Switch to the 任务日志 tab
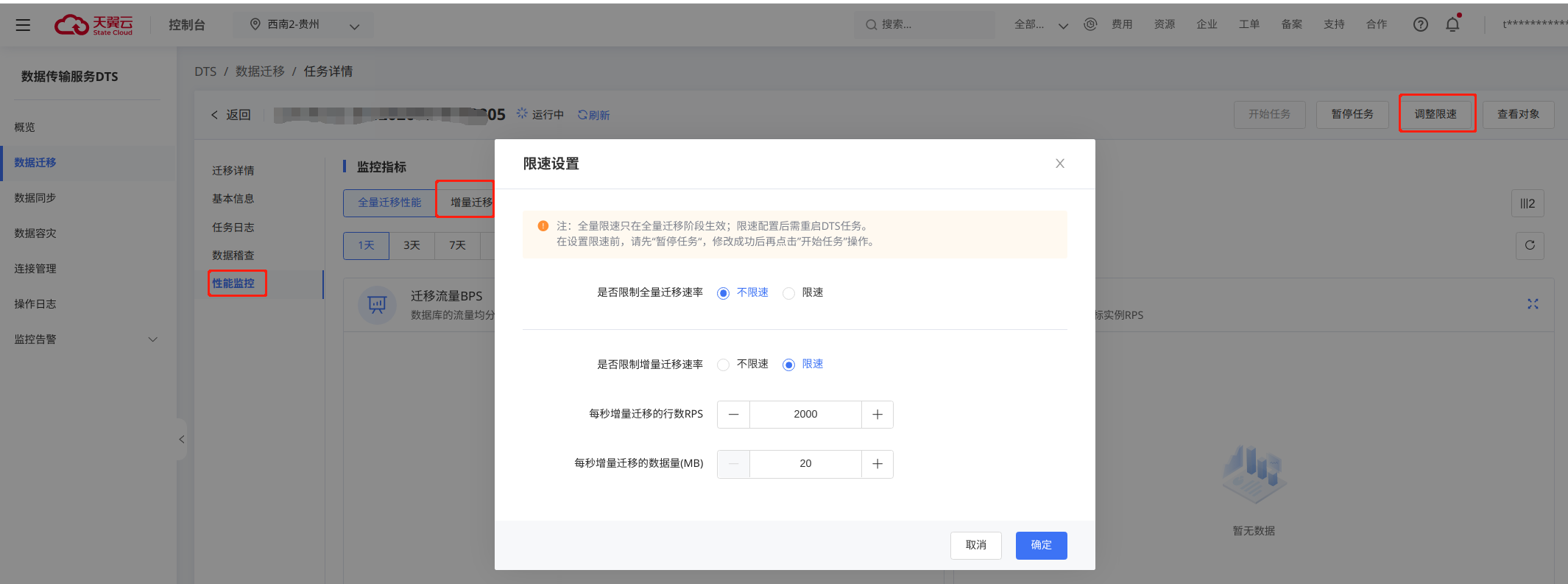This screenshot has height=584, width=1568. click(x=233, y=228)
